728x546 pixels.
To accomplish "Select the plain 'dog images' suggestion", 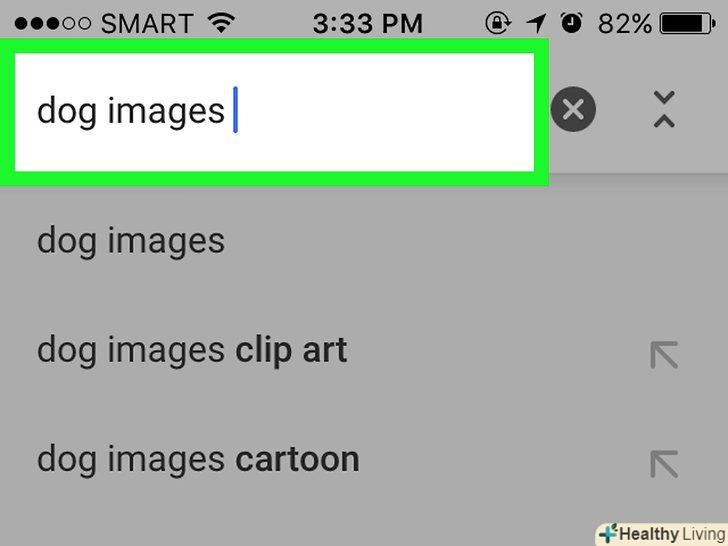I will pyautogui.click(x=131, y=242).
